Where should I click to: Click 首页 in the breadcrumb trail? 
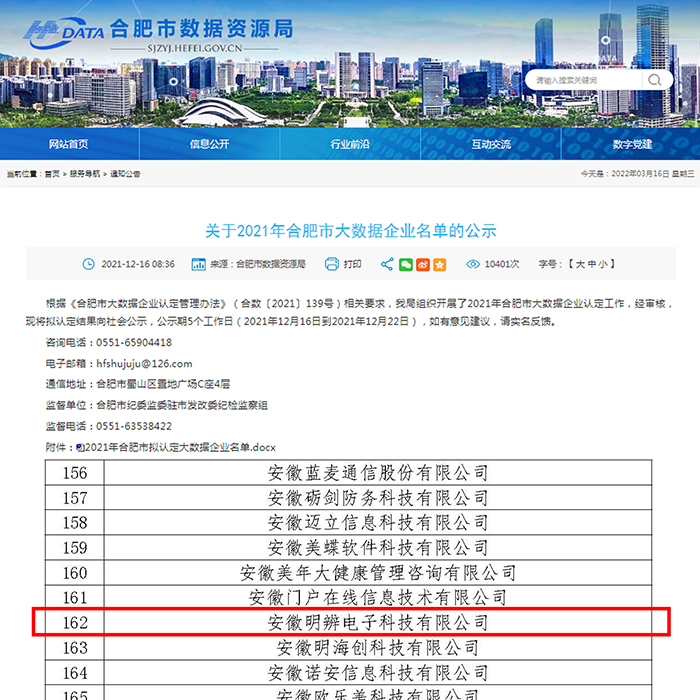pos(52,174)
